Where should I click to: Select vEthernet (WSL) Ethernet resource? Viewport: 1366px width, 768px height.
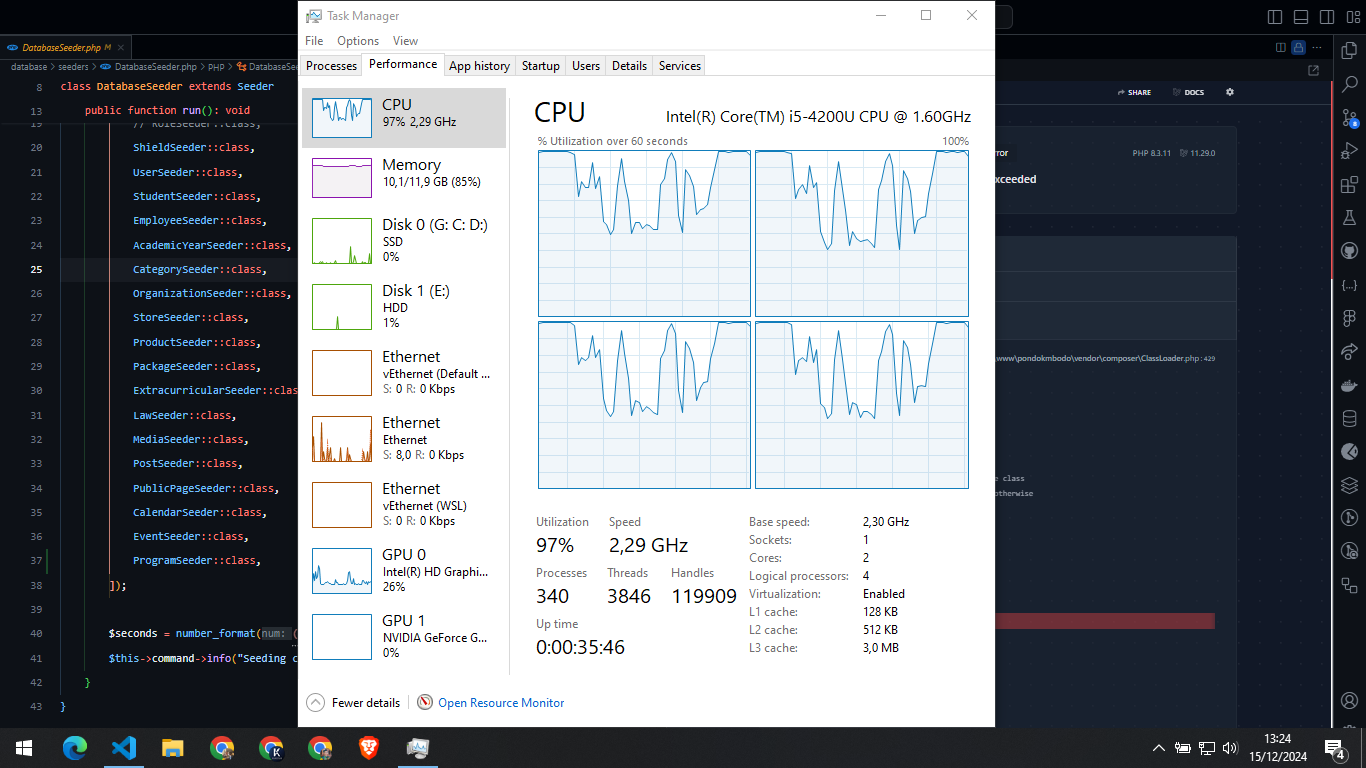point(404,504)
